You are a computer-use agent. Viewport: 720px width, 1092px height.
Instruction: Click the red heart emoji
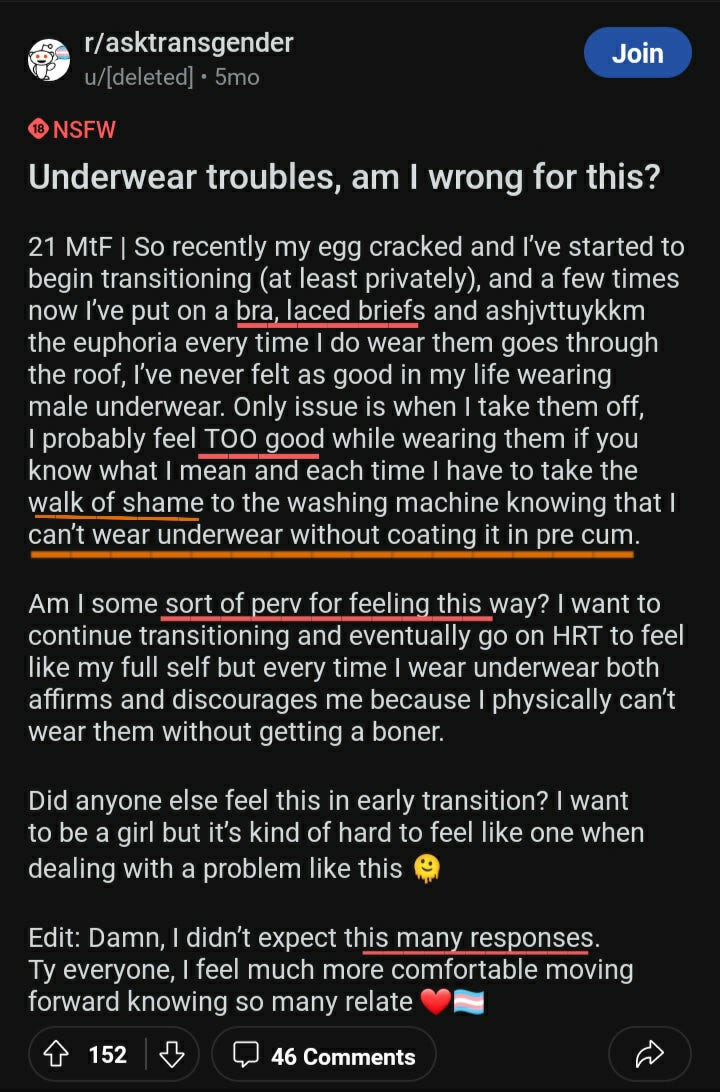436,1001
